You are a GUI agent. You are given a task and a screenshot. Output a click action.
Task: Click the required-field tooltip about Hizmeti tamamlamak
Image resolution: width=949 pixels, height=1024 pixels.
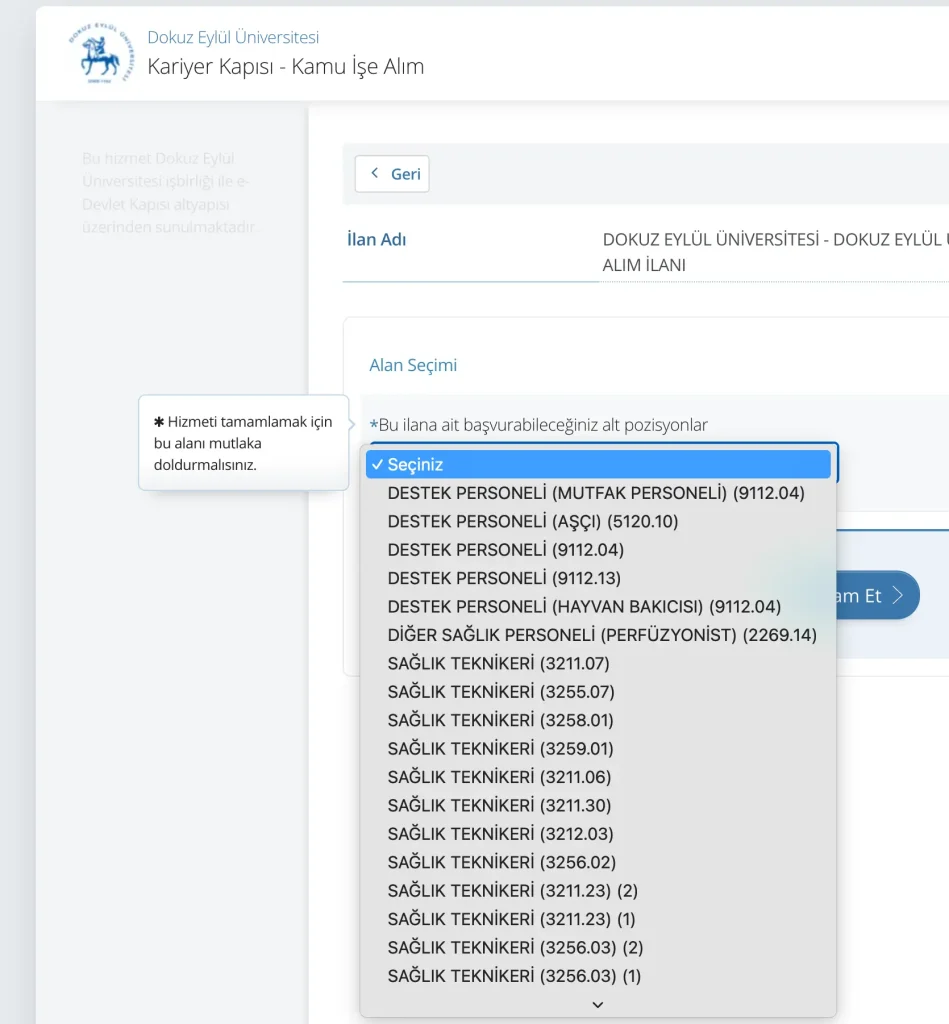(x=244, y=443)
